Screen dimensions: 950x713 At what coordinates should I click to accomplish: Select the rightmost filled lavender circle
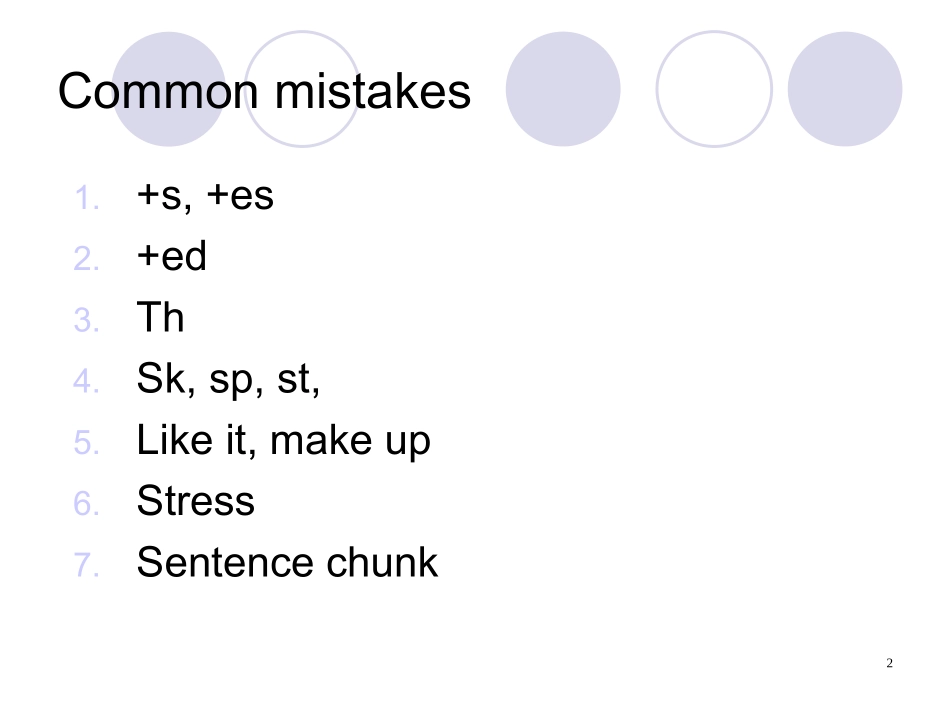point(845,89)
